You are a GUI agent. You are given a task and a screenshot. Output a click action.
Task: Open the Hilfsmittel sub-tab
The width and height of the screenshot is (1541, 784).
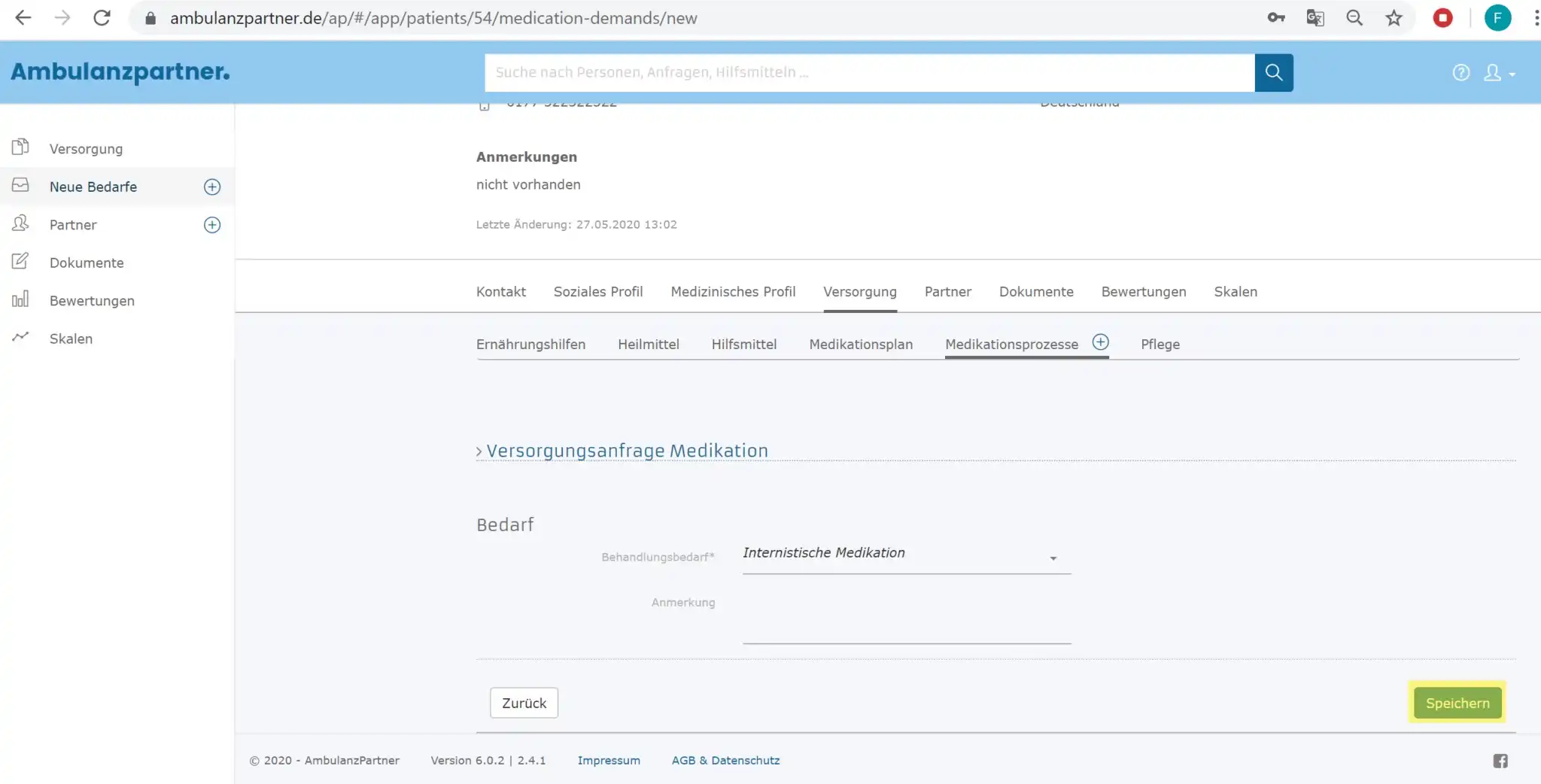(744, 345)
